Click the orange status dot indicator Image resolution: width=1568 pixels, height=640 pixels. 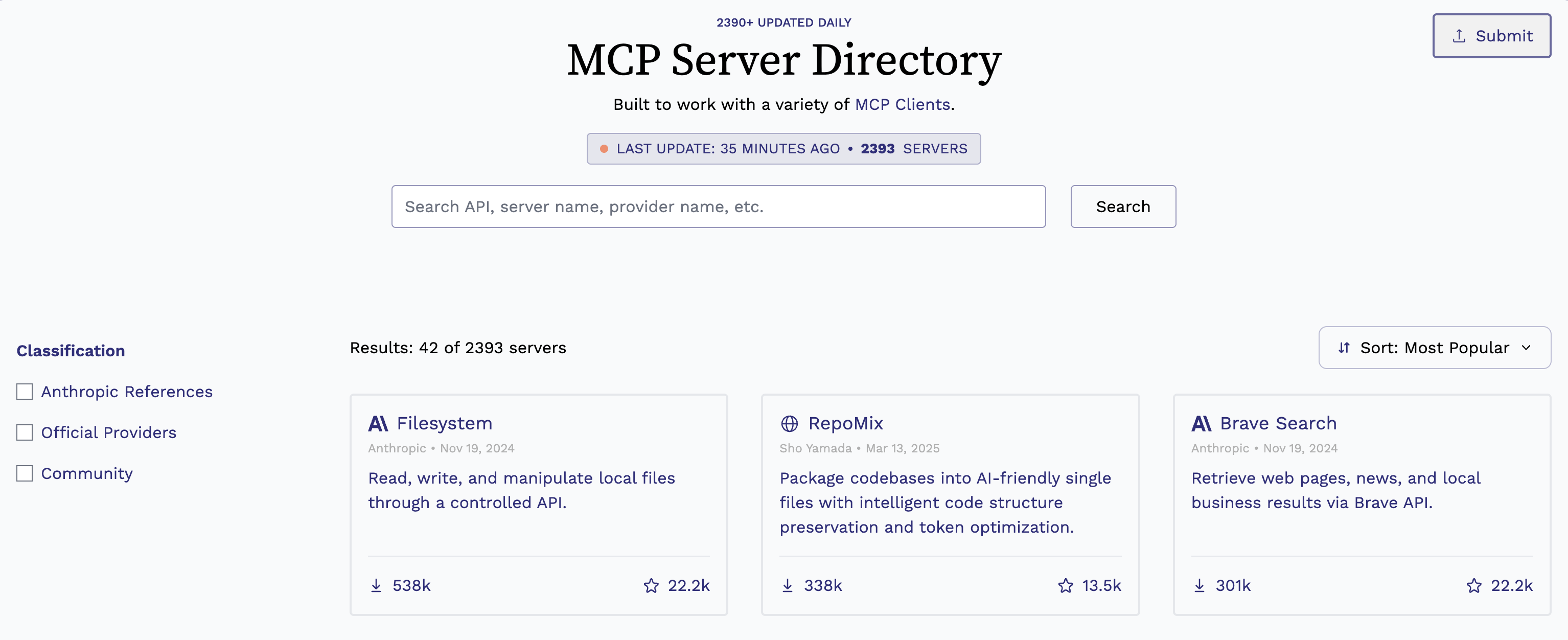click(604, 149)
